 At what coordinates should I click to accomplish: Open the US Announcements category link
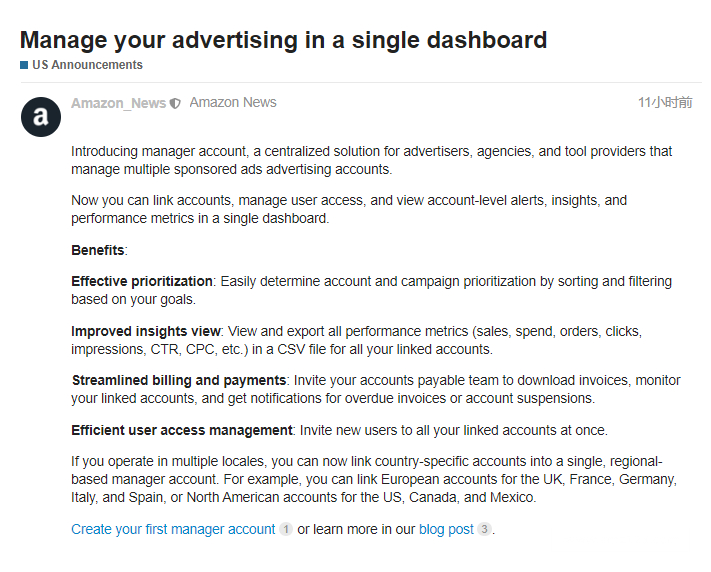[x=87, y=65]
